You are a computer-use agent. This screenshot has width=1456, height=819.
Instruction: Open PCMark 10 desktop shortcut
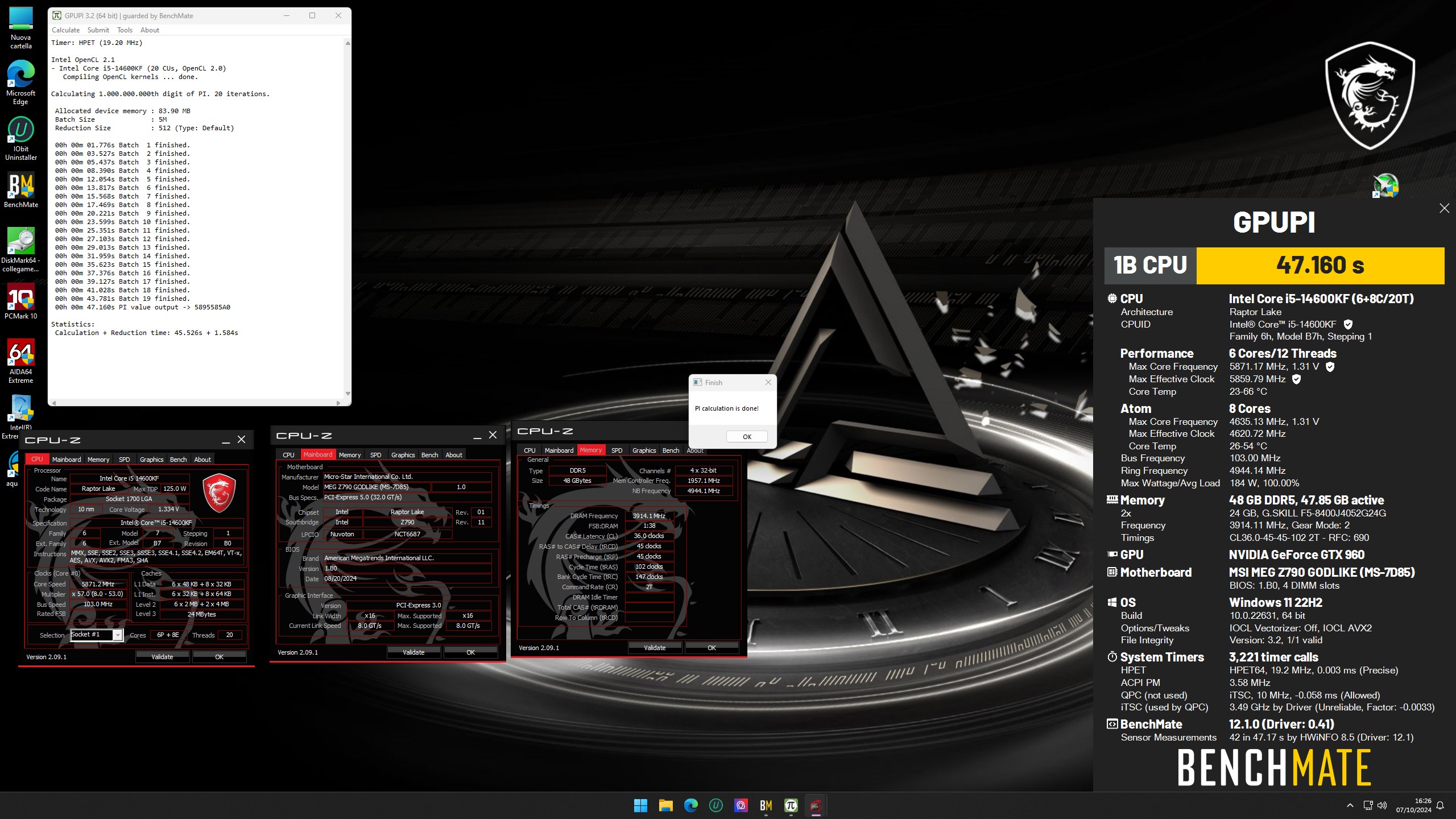21,301
